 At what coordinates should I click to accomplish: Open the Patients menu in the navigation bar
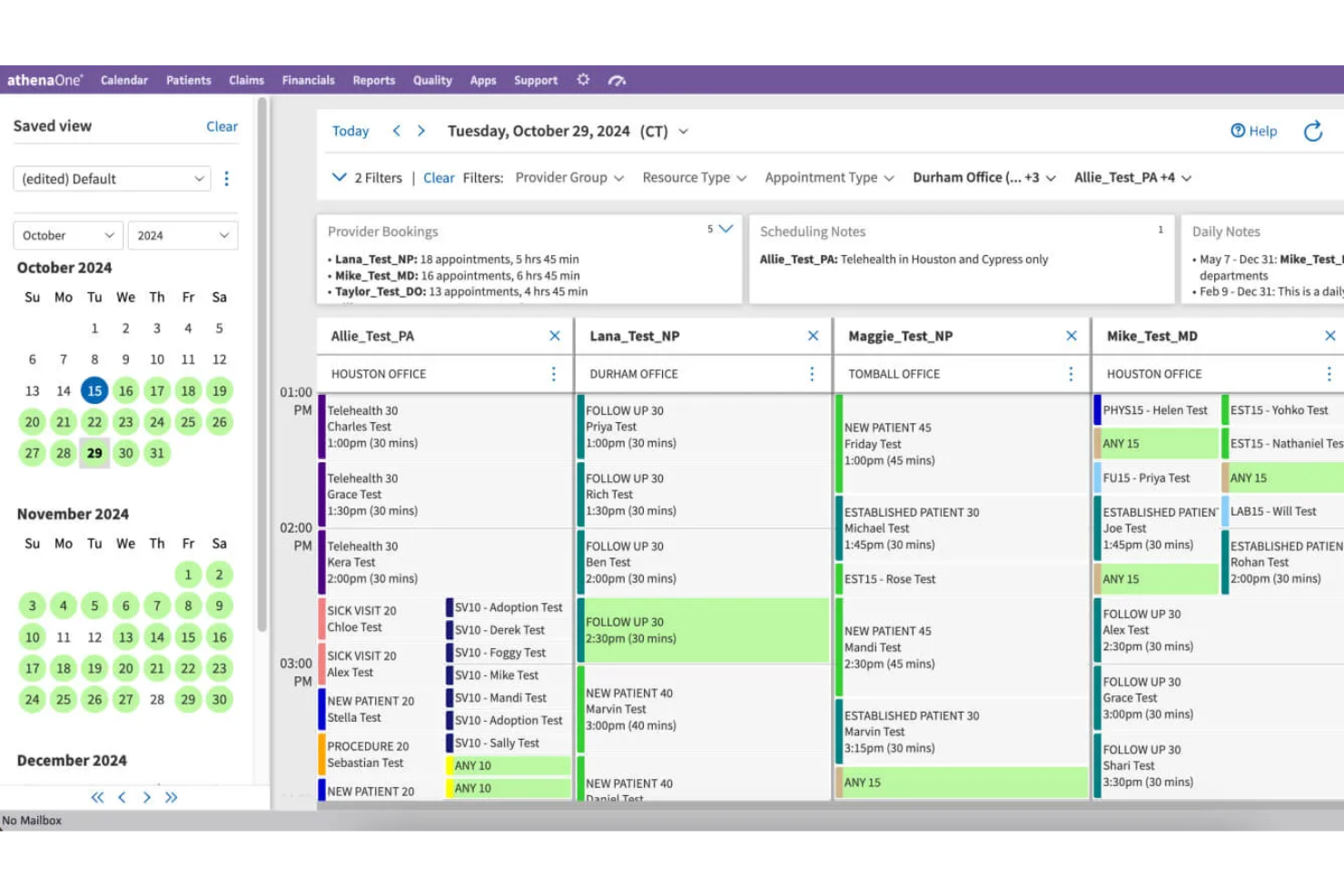pyautogui.click(x=188, y=80)
